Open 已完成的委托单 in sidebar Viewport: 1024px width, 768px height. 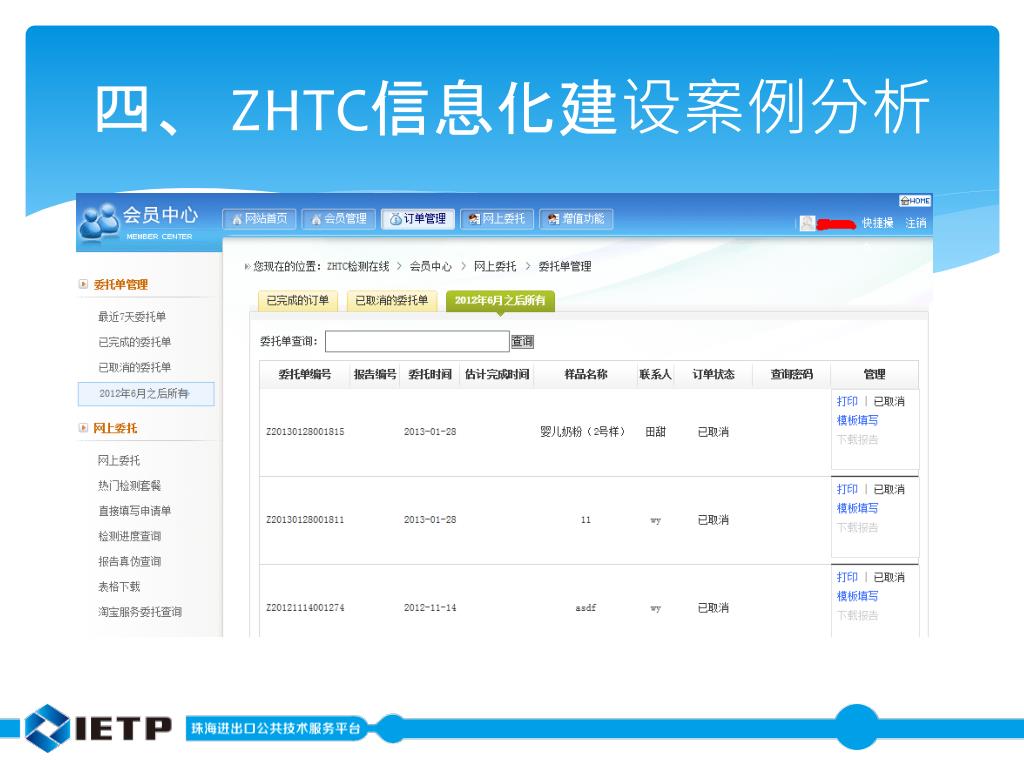(135, 342)
